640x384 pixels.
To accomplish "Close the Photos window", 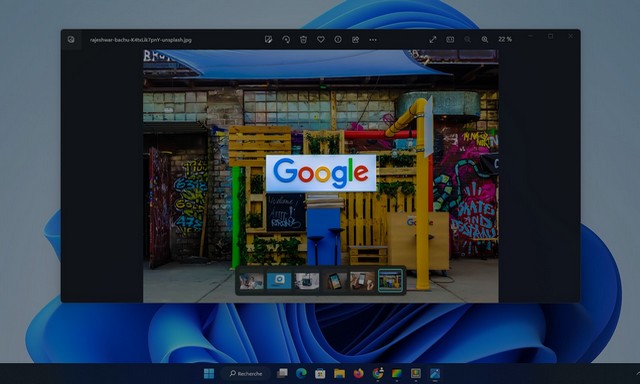I will coord(570,36).
